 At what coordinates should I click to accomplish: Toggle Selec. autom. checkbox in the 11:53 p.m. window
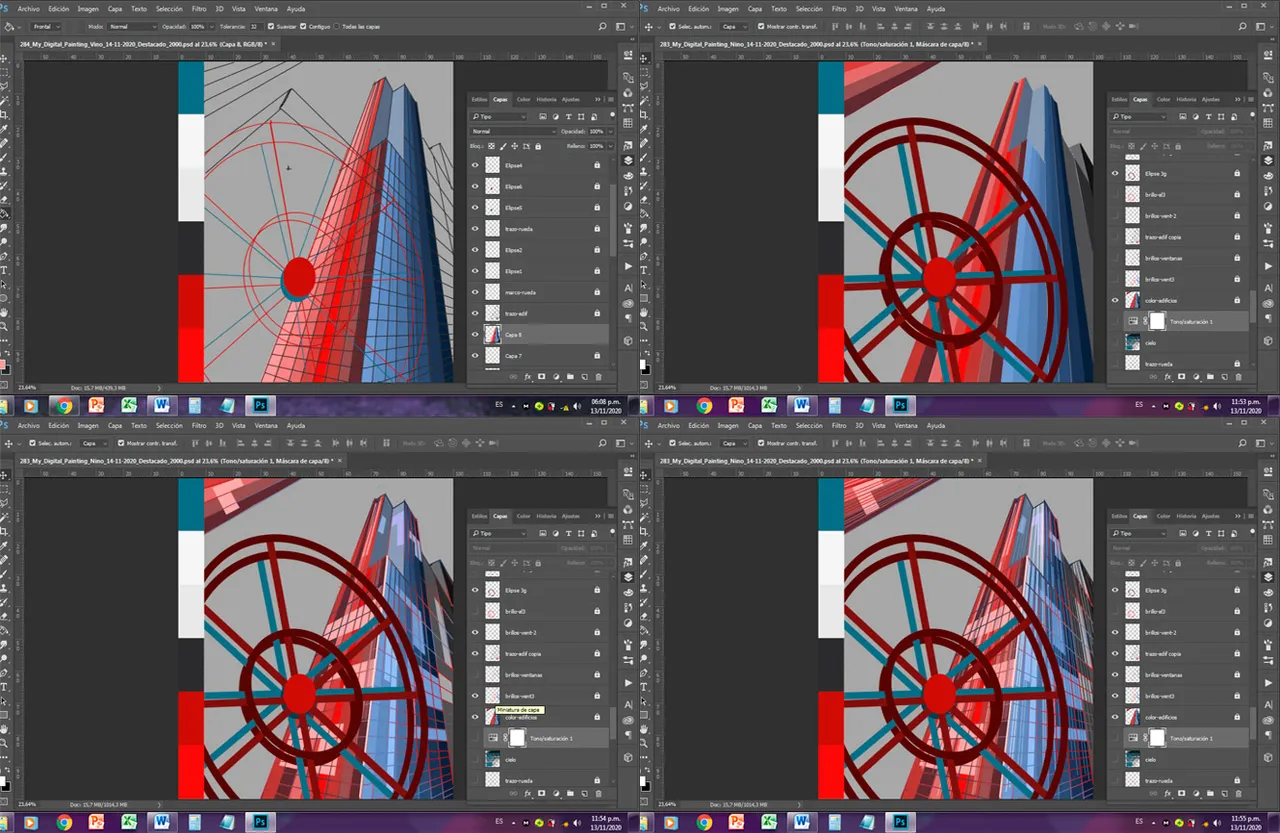click(672, 26)
